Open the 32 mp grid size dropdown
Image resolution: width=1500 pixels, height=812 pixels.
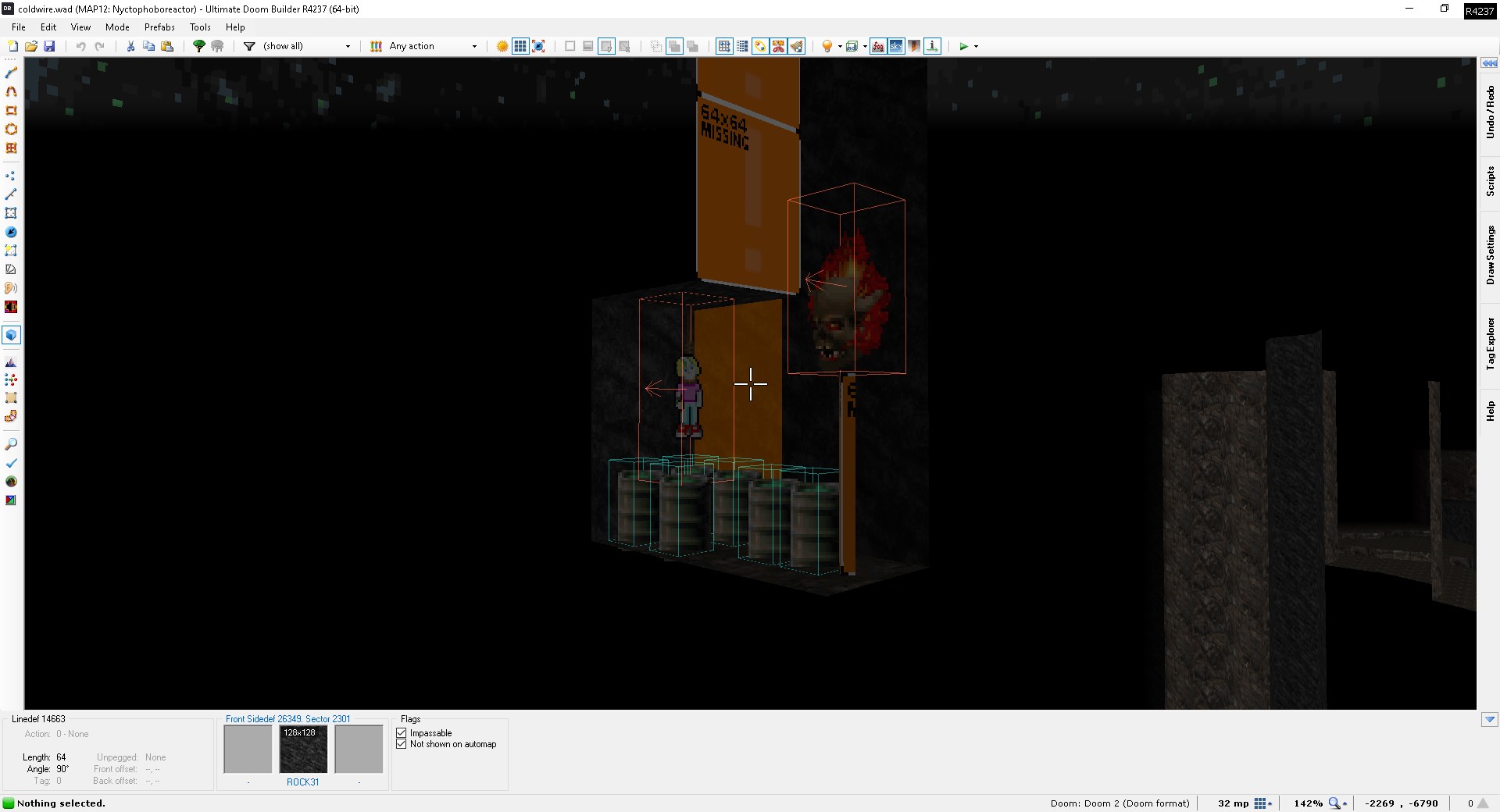[1262, 803]
